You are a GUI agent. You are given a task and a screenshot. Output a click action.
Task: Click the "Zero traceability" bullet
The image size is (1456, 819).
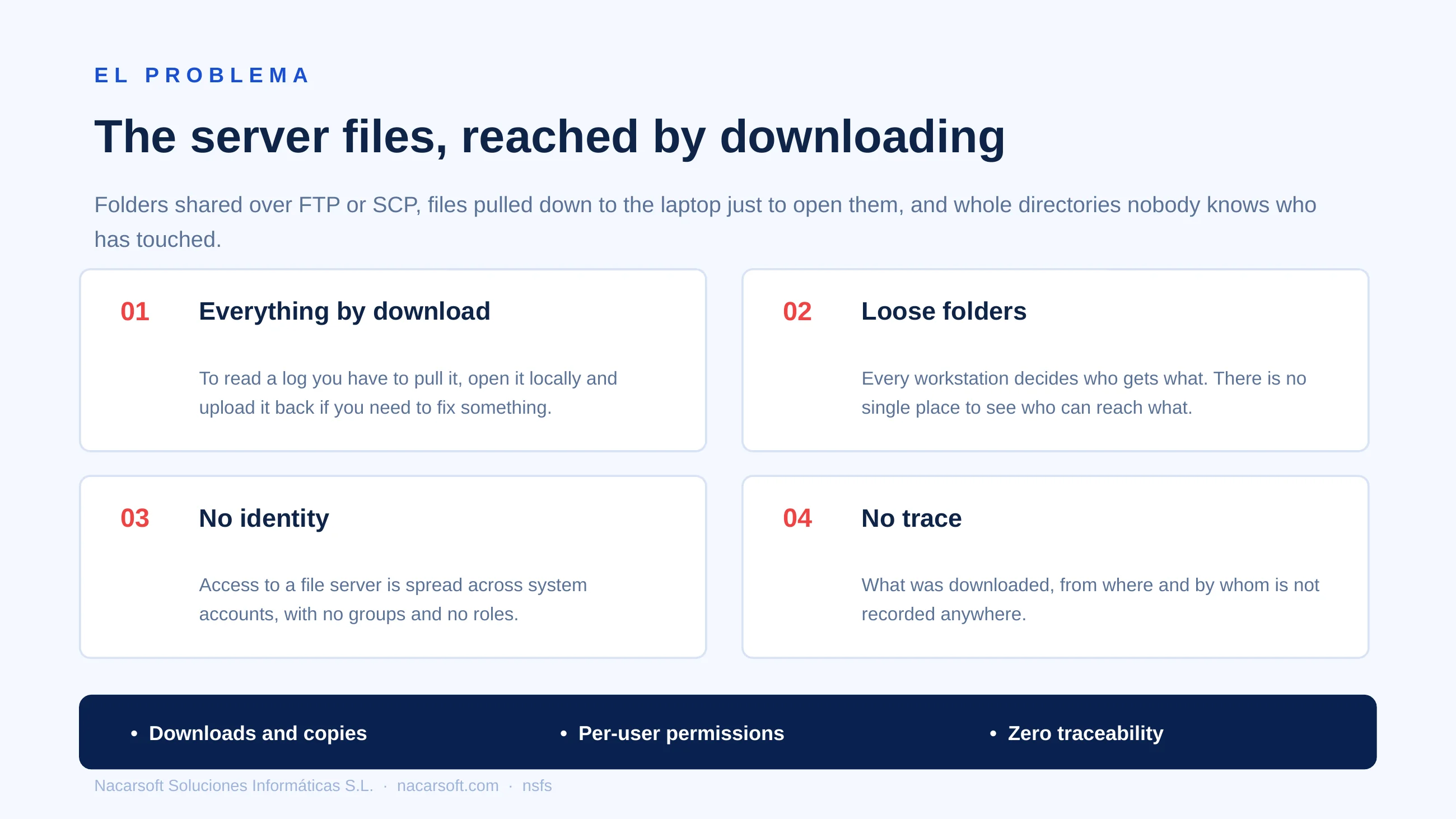[x=1076, y=733]
